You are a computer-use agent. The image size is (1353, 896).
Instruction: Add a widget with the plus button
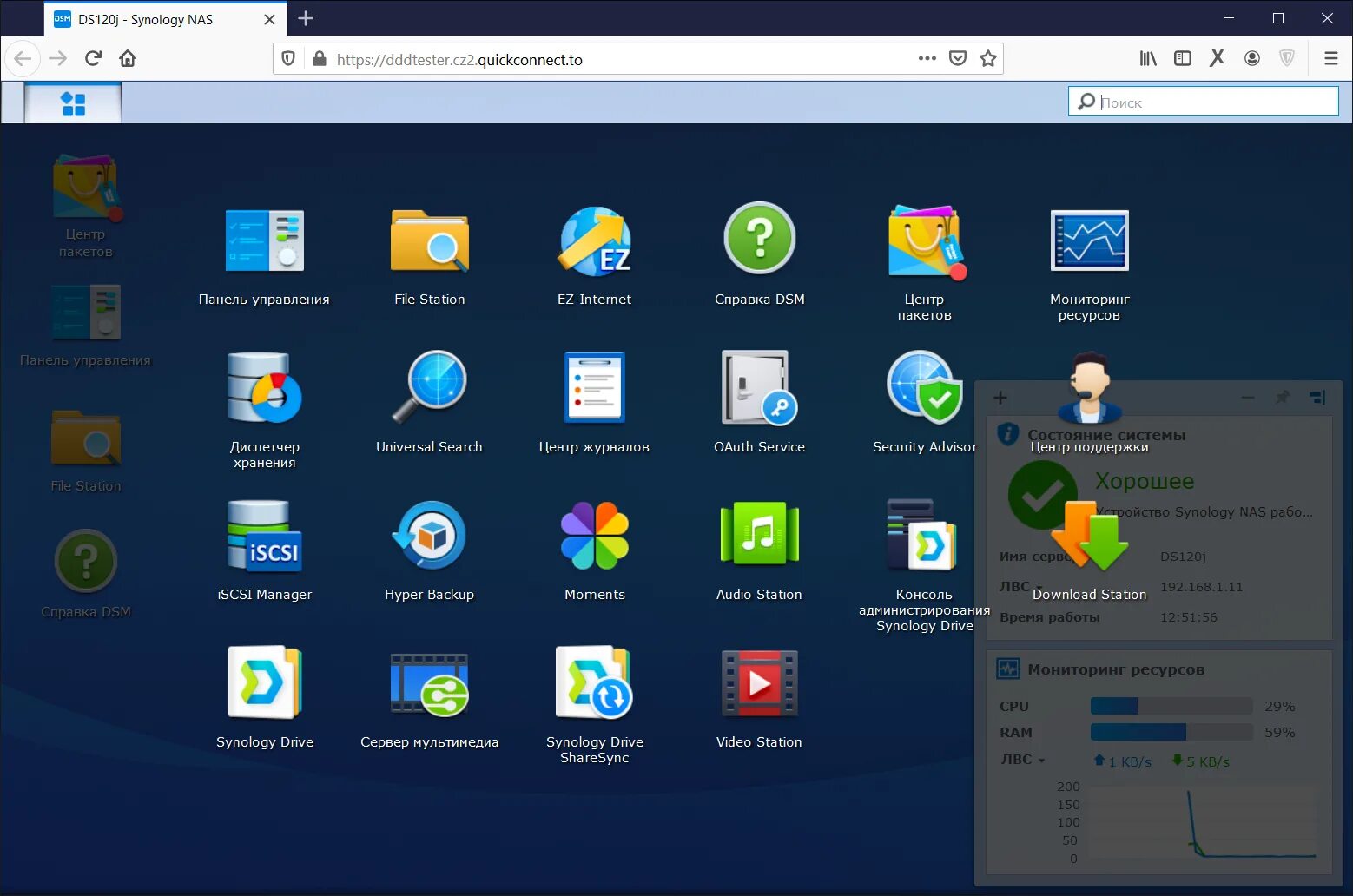click(1000, 398)
